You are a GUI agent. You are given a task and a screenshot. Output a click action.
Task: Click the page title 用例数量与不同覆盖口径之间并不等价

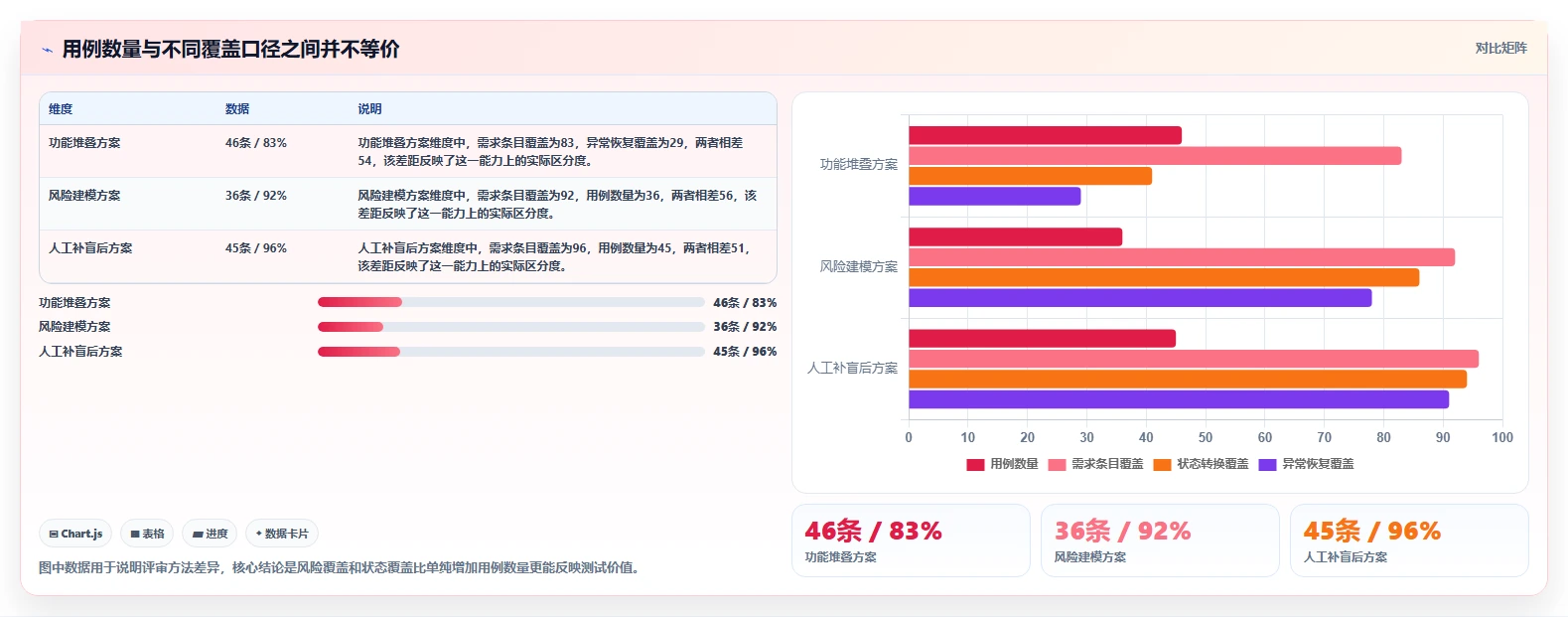230,50
